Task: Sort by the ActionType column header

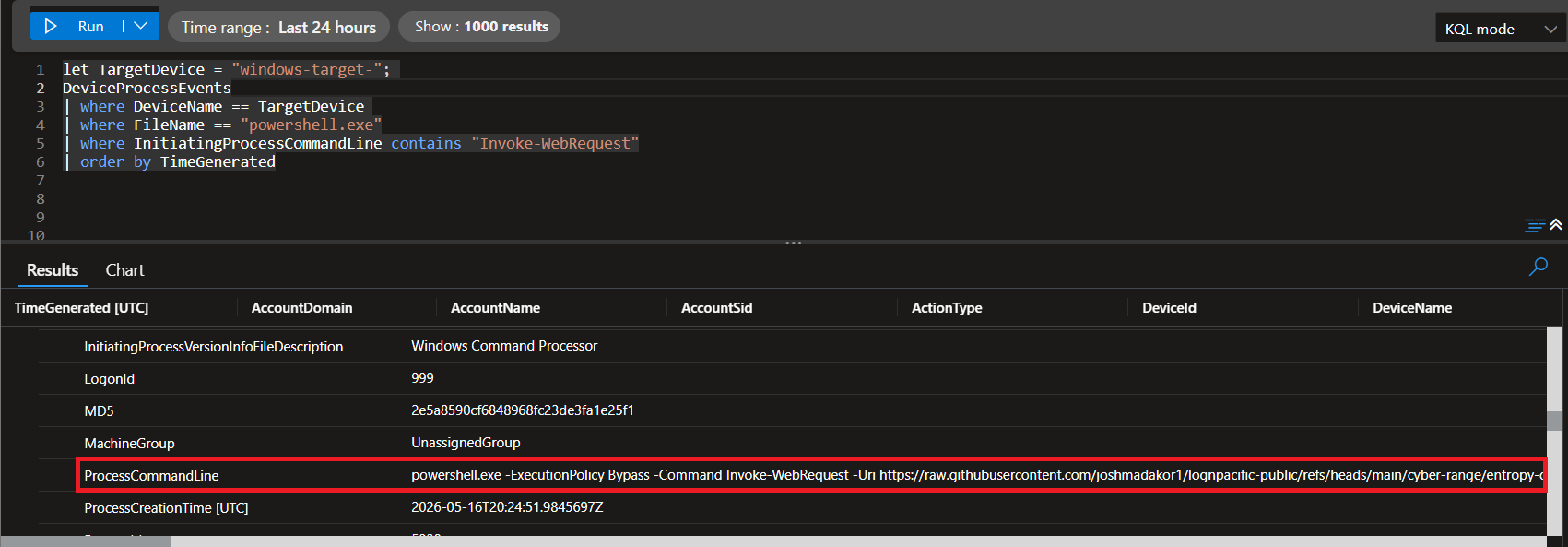Action: click(x=947, y=308)
